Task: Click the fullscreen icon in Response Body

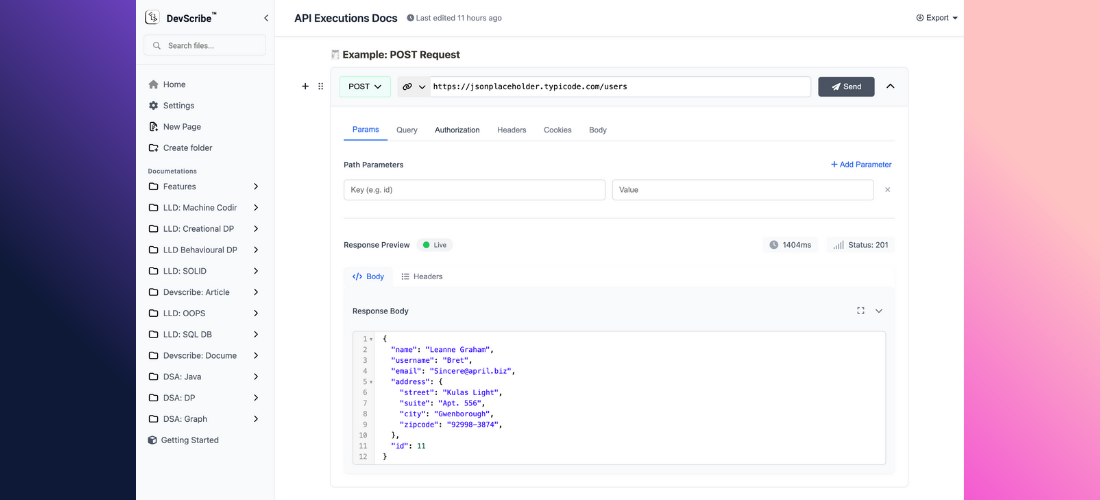Action: (x=861, y=311)
